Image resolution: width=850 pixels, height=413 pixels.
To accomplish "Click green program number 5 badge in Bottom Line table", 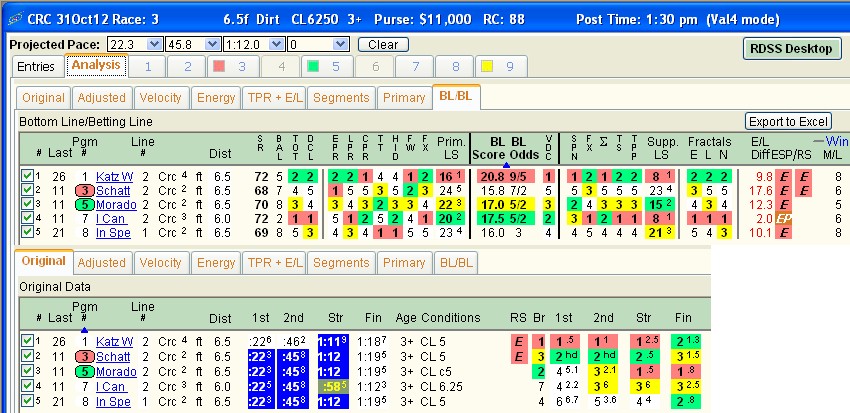I will coord(85,205).
